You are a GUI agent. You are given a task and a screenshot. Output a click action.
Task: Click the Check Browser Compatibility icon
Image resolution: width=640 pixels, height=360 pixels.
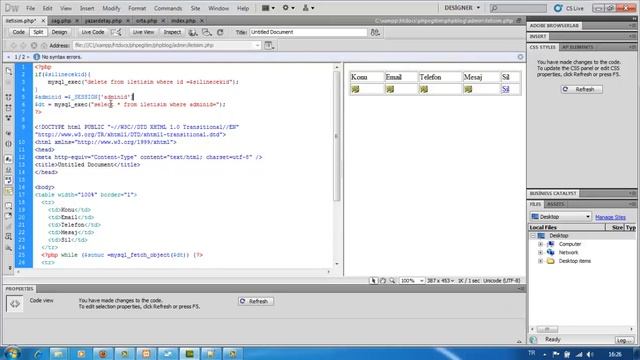117,32
